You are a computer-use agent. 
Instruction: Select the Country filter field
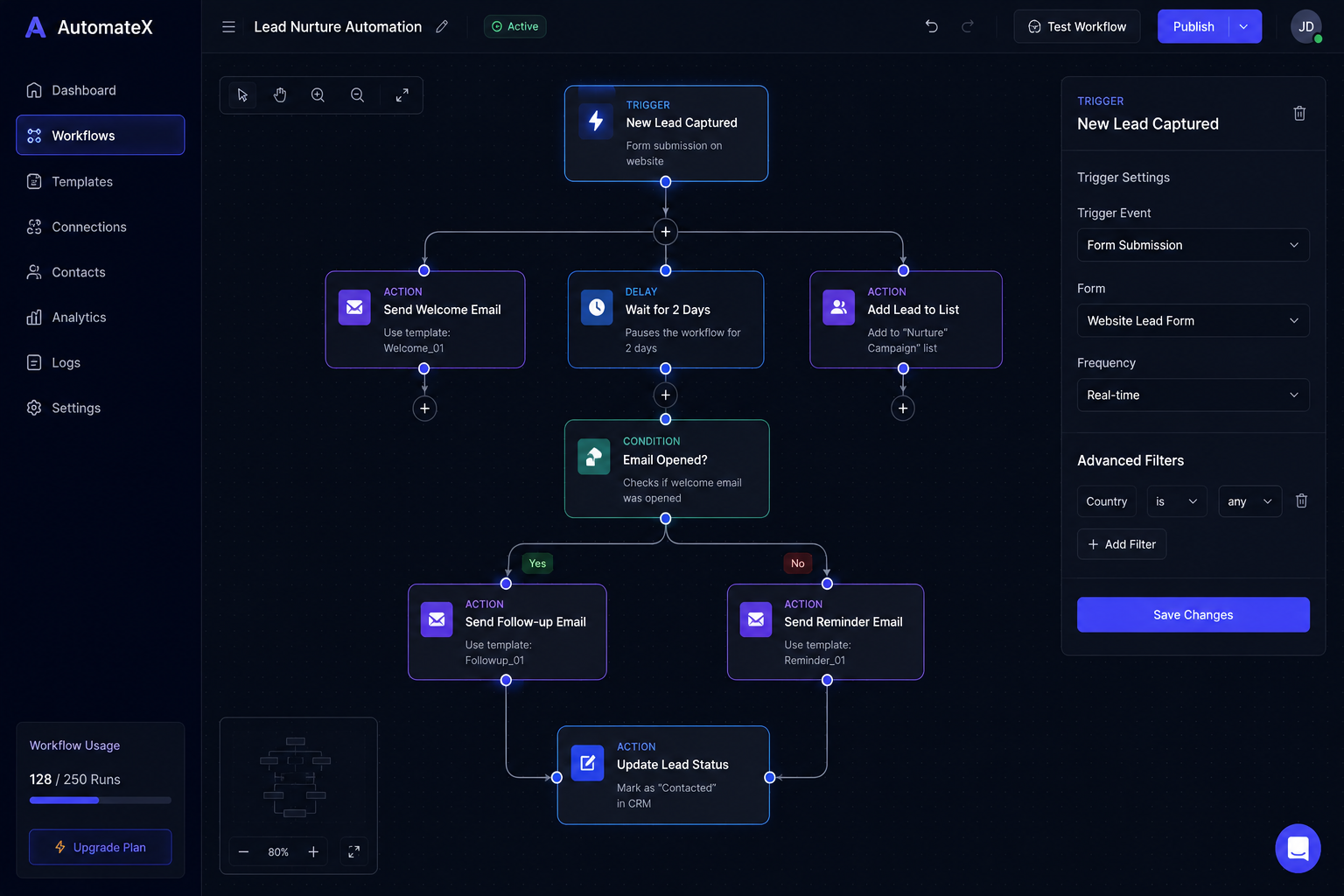[1106, 501]
